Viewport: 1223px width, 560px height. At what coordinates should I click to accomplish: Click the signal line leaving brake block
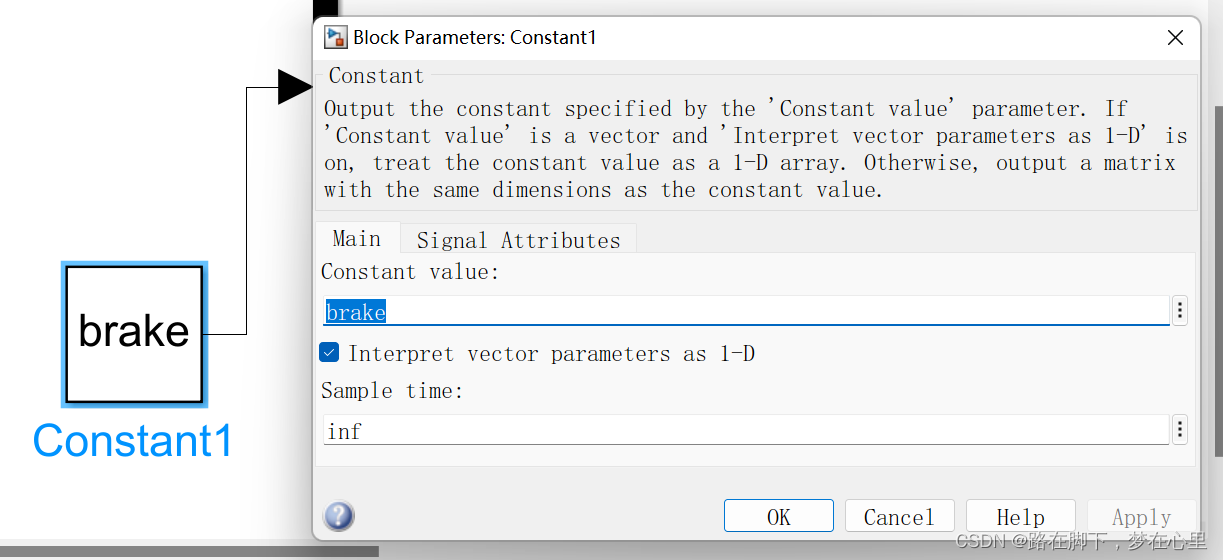click(246, 210)
